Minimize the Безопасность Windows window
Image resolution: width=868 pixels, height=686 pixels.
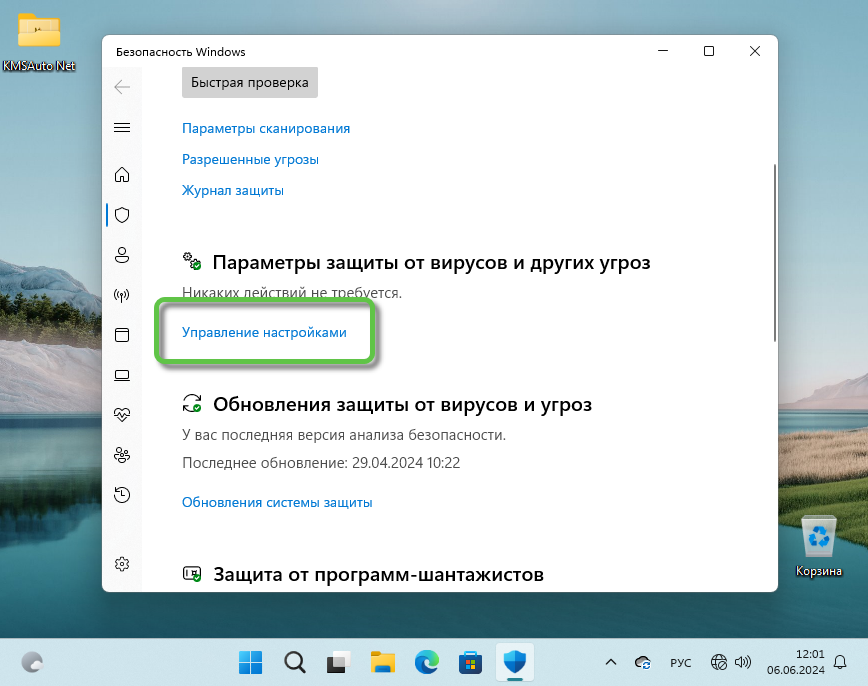(663, 51)
